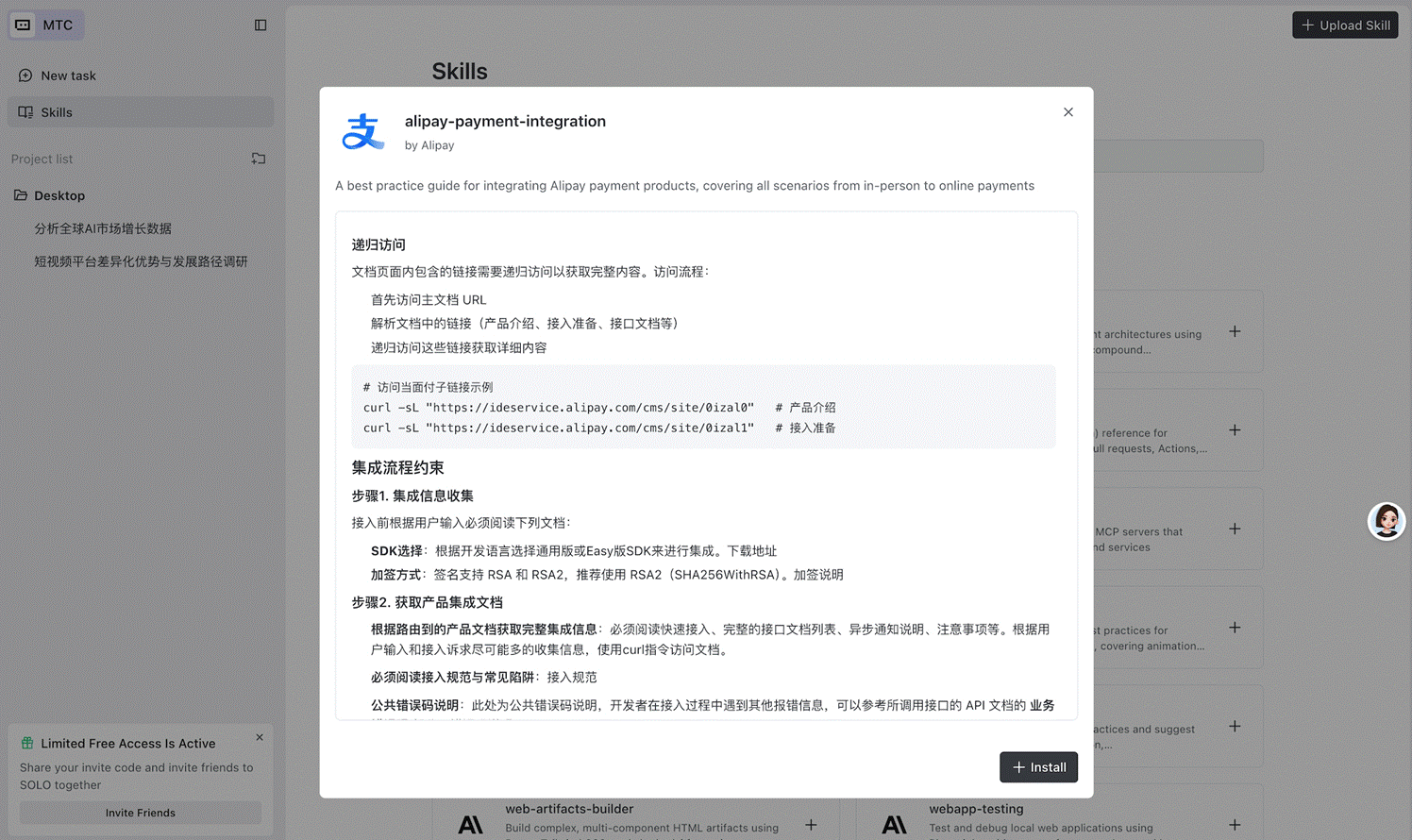Click the skills search field behind the dialog
Screen dimensions: 1412x840
pos(1178,157)
